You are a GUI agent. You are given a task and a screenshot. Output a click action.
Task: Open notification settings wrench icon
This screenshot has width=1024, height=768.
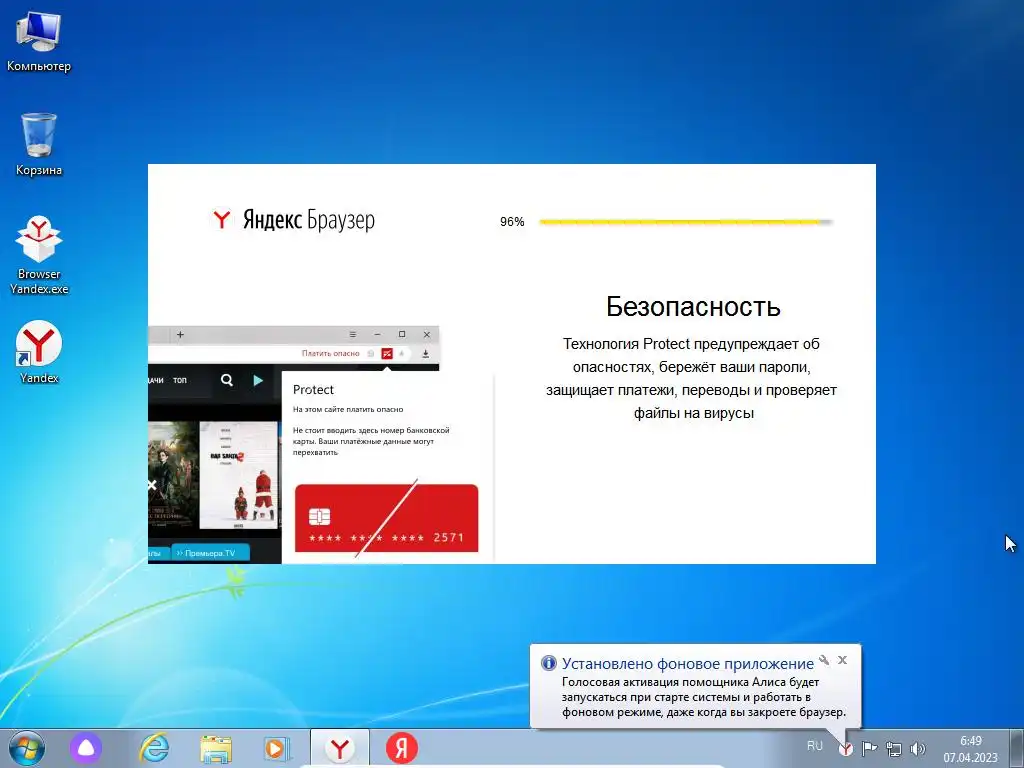click(x=824, y=660)
